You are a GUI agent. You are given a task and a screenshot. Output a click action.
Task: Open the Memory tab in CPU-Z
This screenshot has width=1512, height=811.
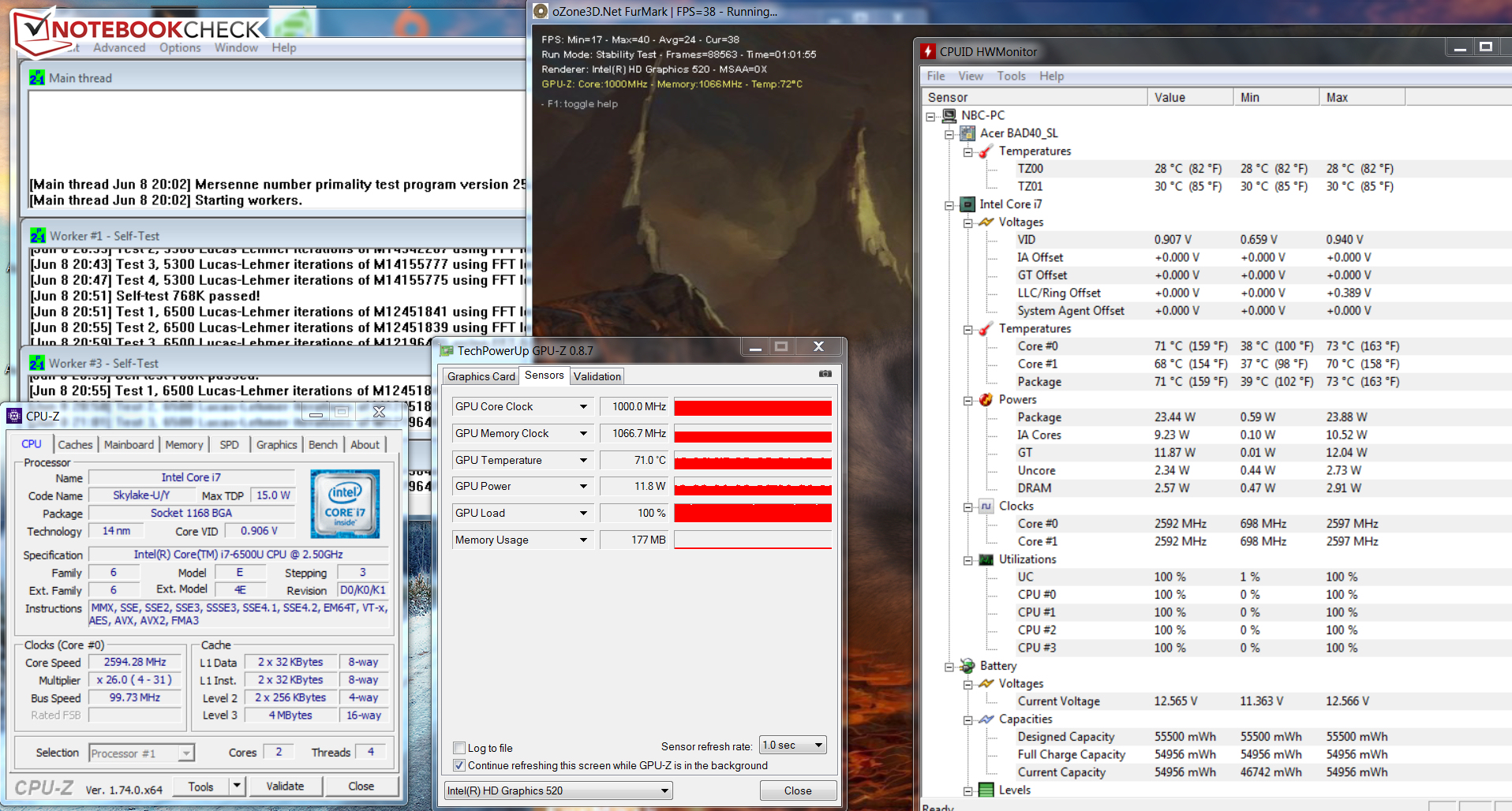click(x=184, y=445)
